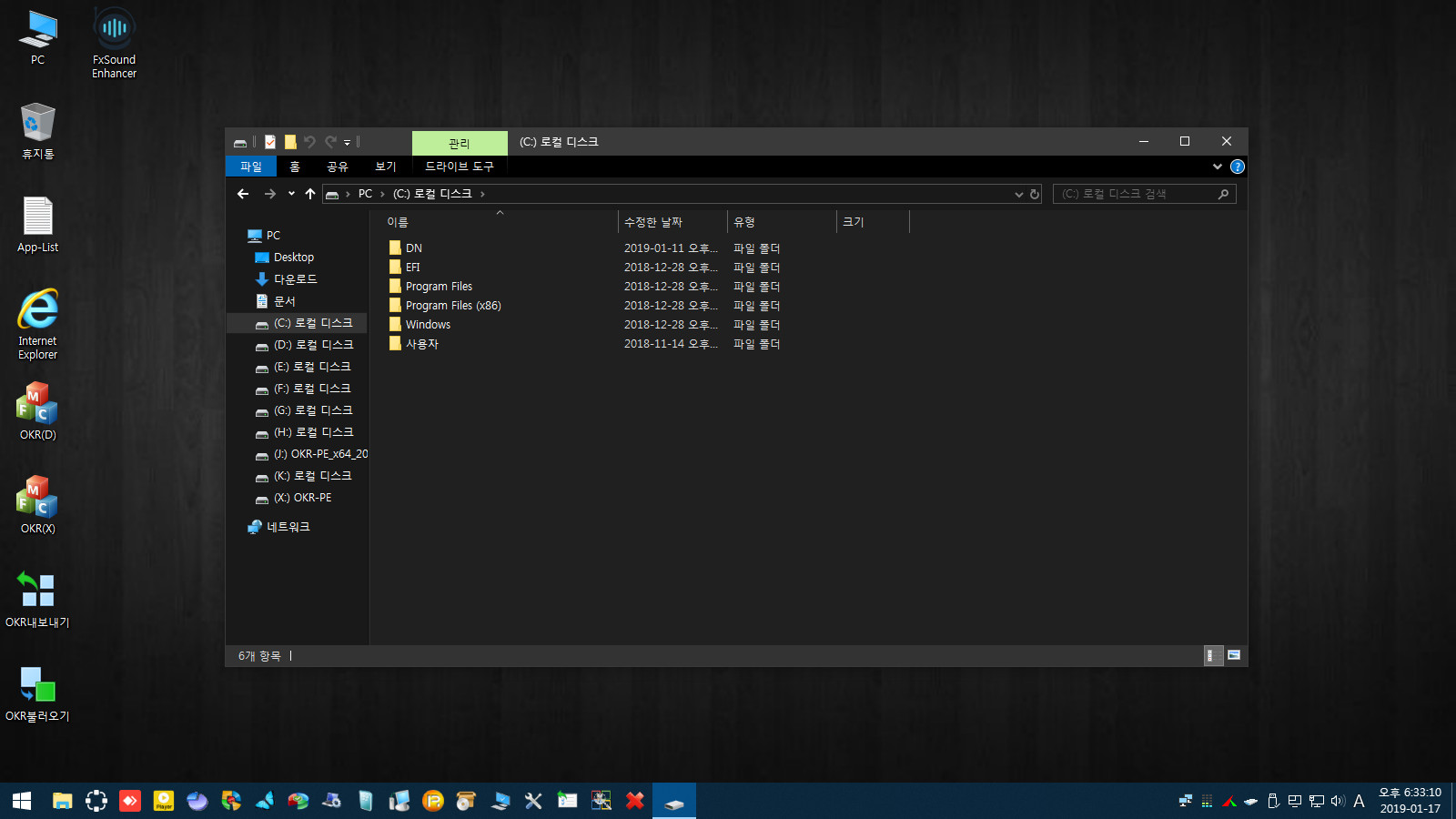The width and height of the screenshot is (1456, 819).
Task: Refresh the current folder view
Action: [x=1035, y=194]
